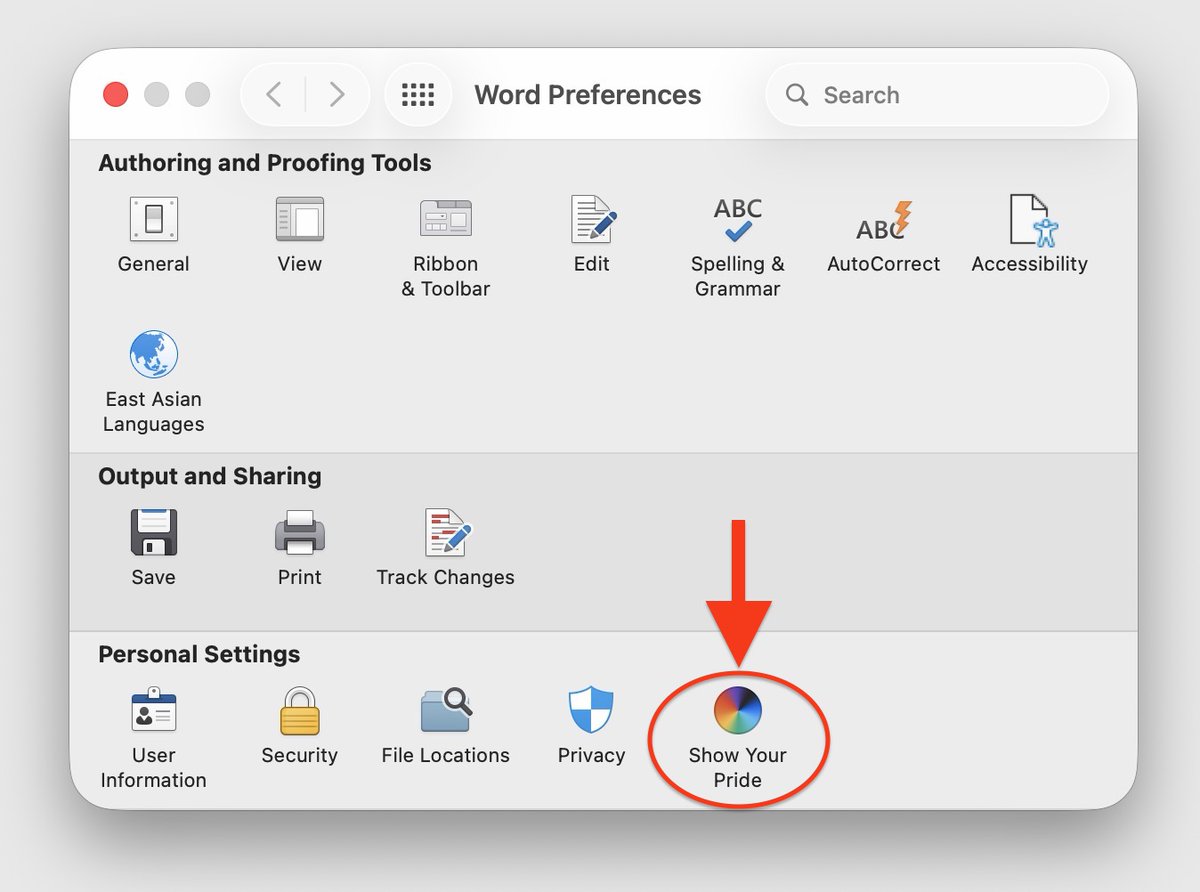
Task: Click the magnifying glass in the search box
Action: pos(797,95)
